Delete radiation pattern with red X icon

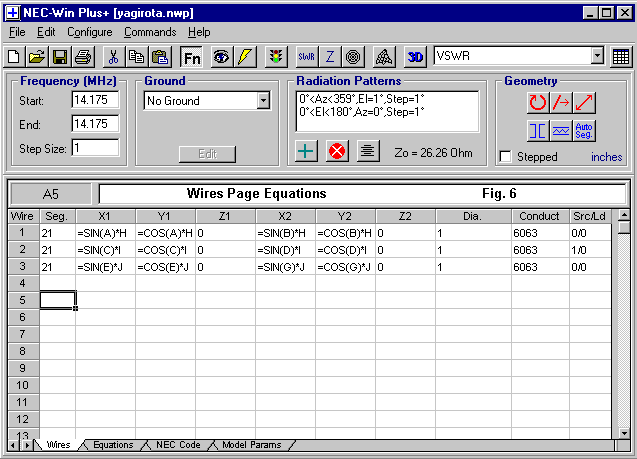coord(337,152)
